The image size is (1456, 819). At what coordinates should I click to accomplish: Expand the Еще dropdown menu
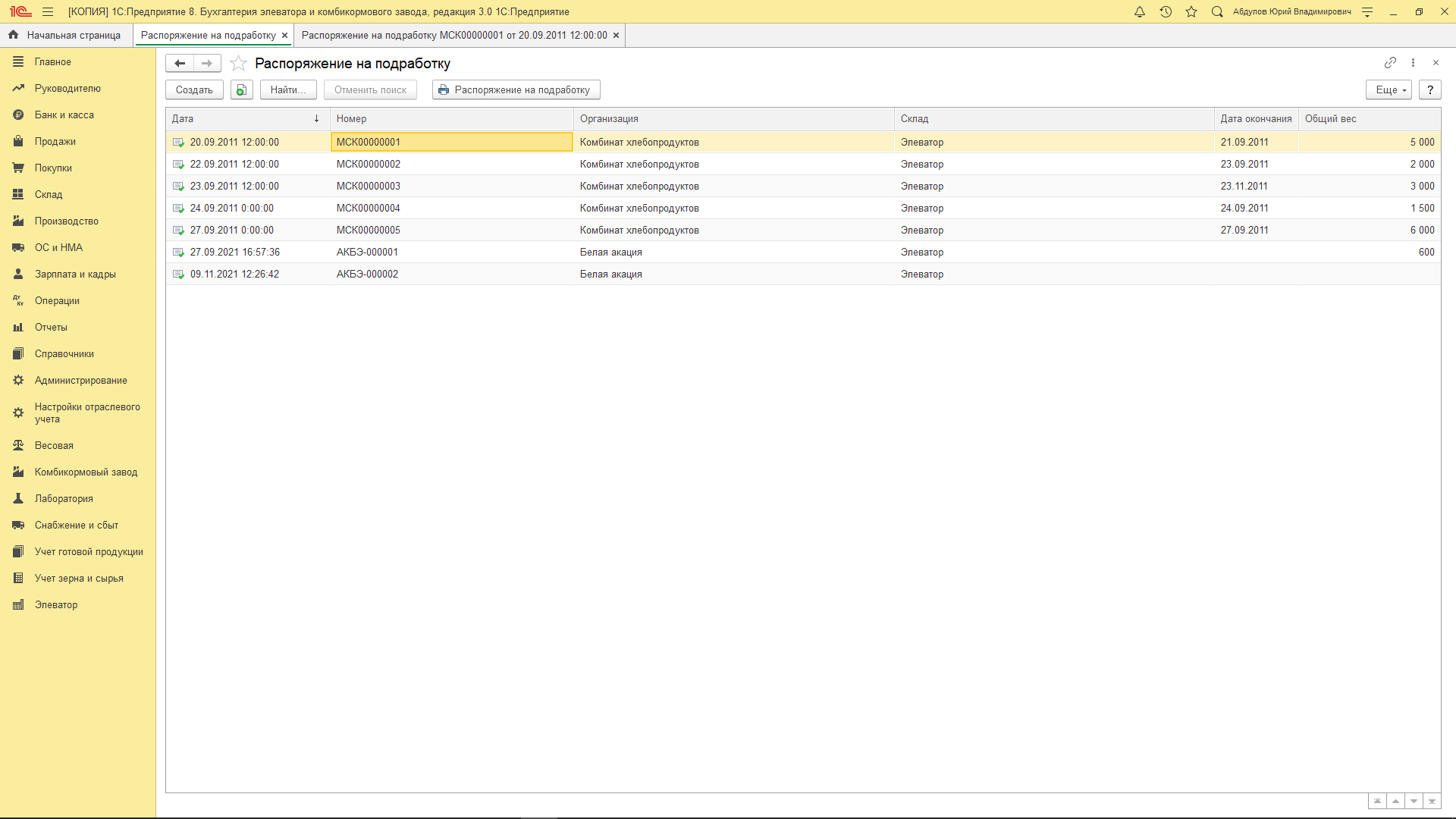point(1389,90)
